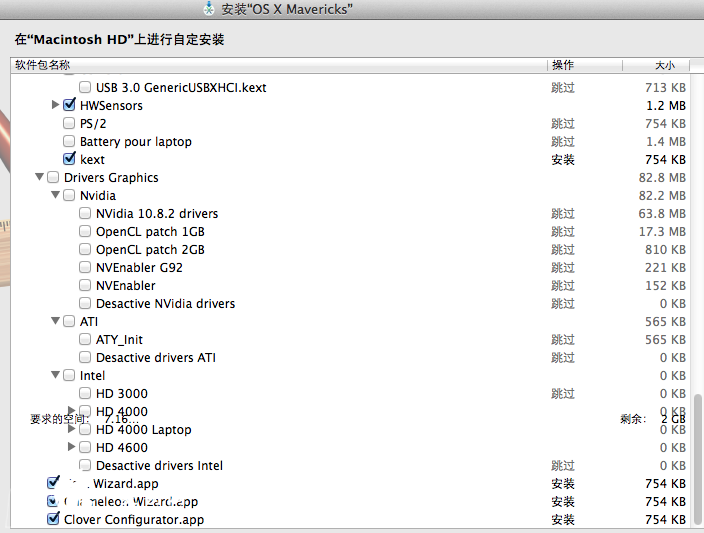Screen dimensions: 704x533
Task: Uncheck the kext package checkbox
Action: [x=69, y=160]
